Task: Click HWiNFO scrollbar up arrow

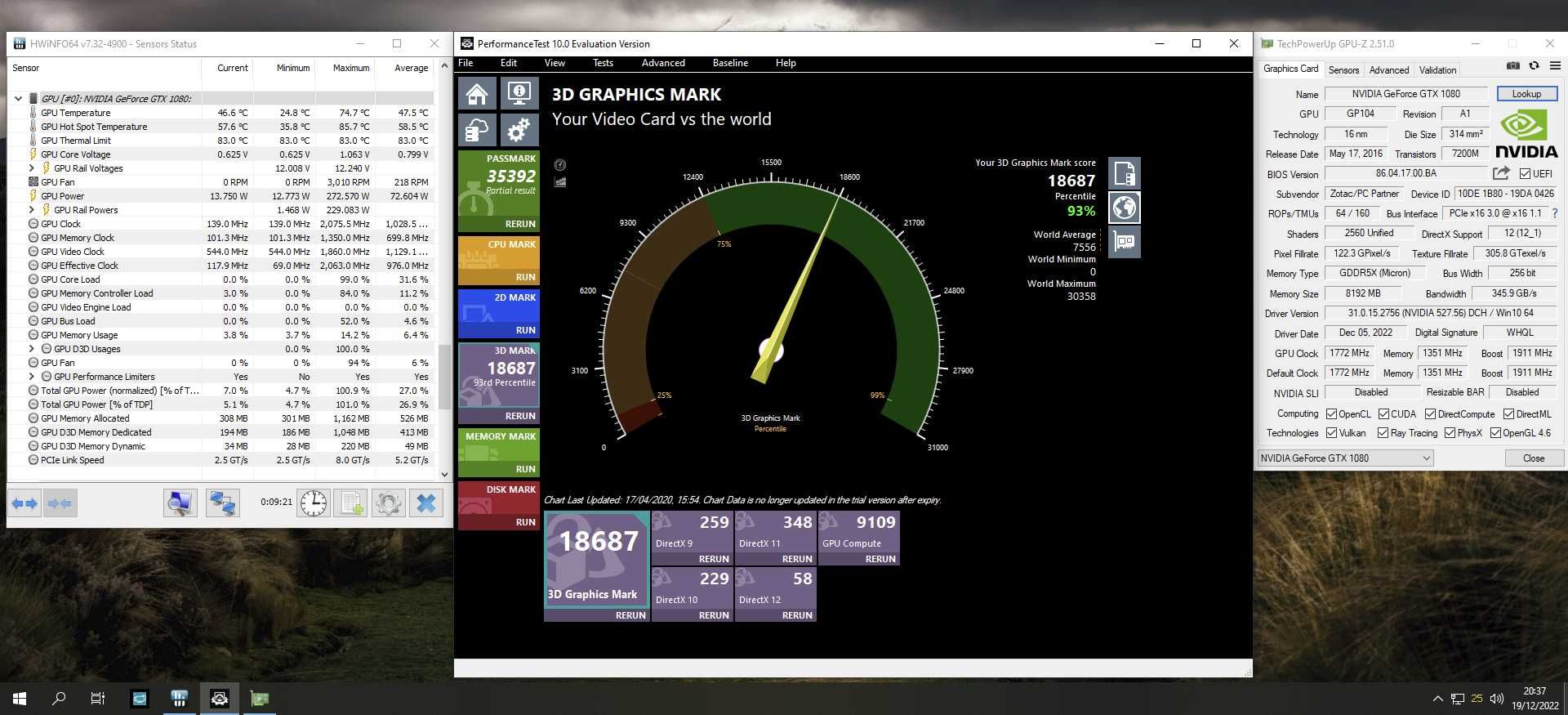Action: point(444,65)
